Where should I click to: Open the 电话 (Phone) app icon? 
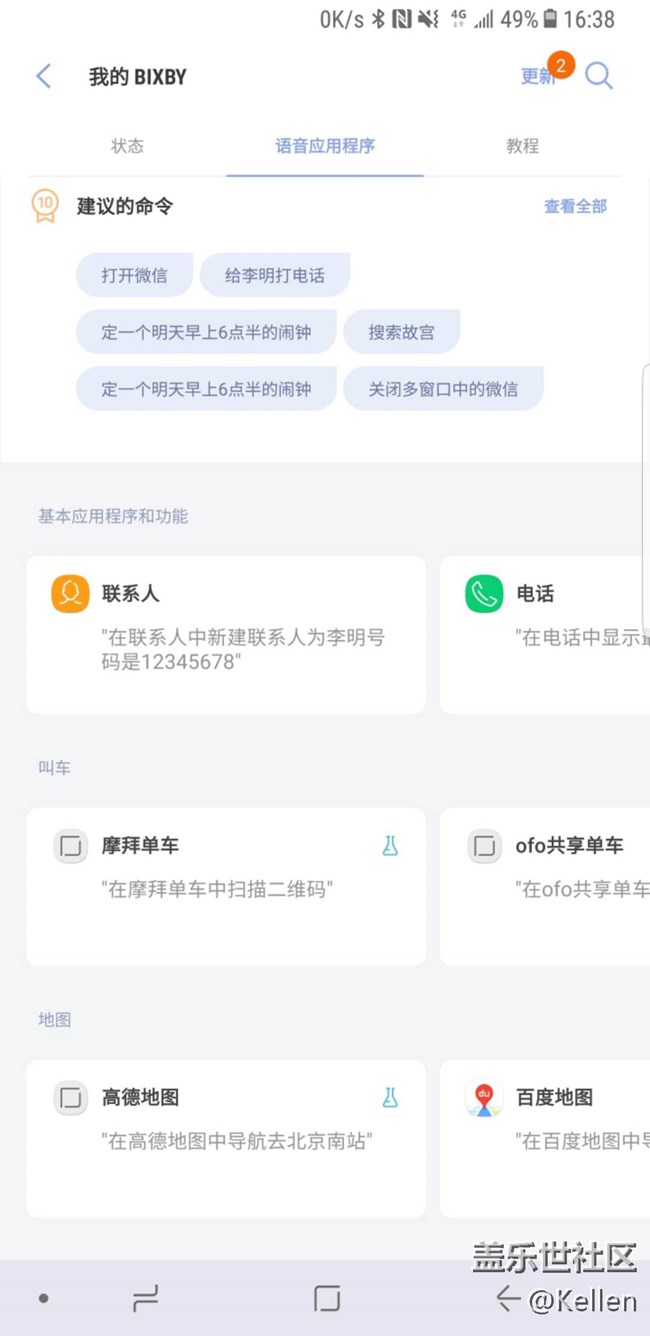click(x=483, y=593)
